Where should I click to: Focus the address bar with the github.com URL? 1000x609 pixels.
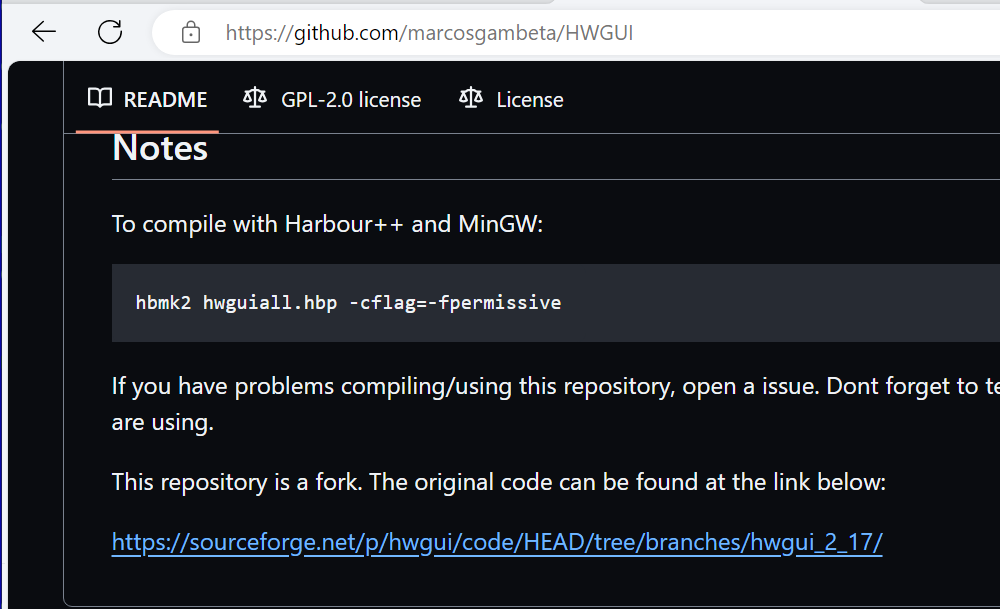coord(430,33)
